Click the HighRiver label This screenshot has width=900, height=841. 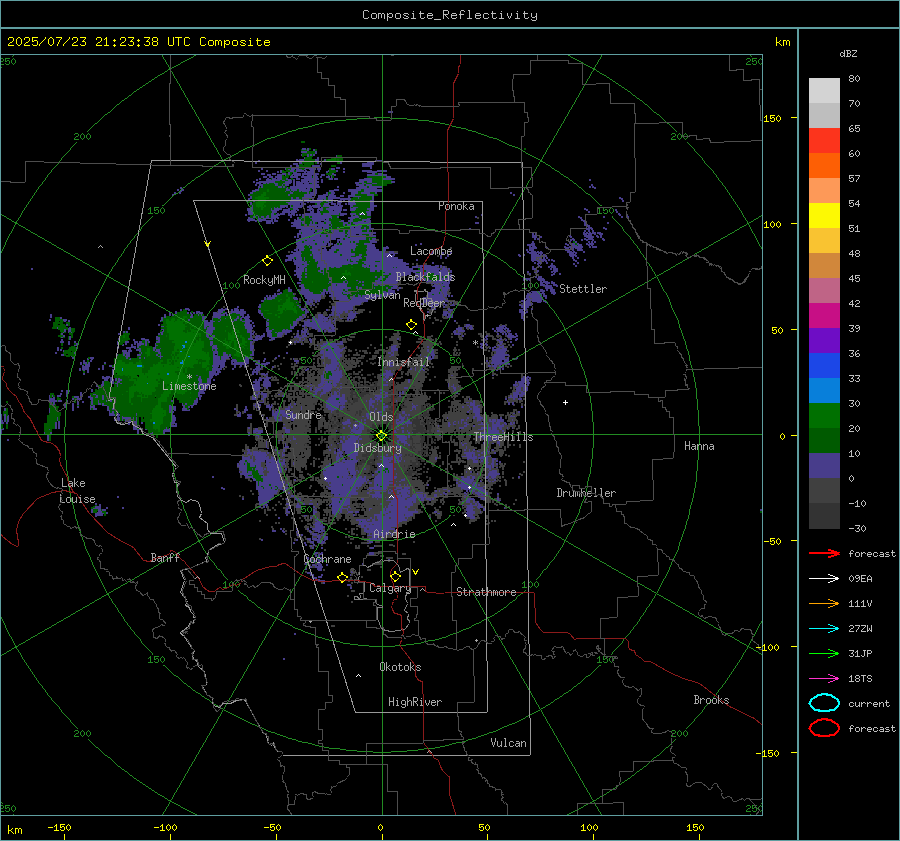pyautogui.click(x=415, y=702)
